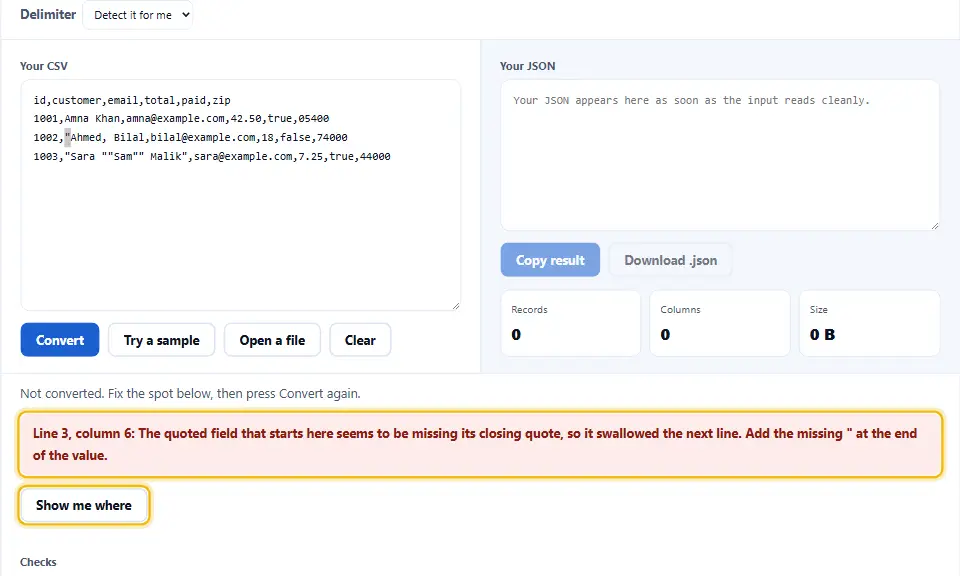Choose Open a file to import CSV
The width and height of the screenshot is (960, 576).
[272, 340]
